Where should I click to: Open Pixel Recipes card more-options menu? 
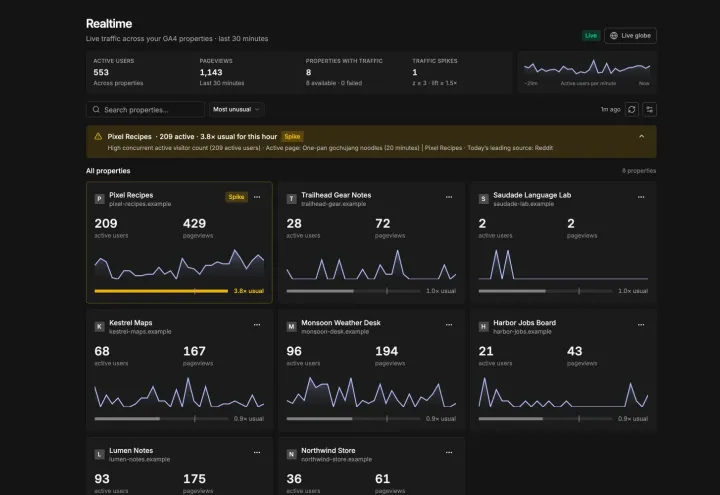[257, 197]
